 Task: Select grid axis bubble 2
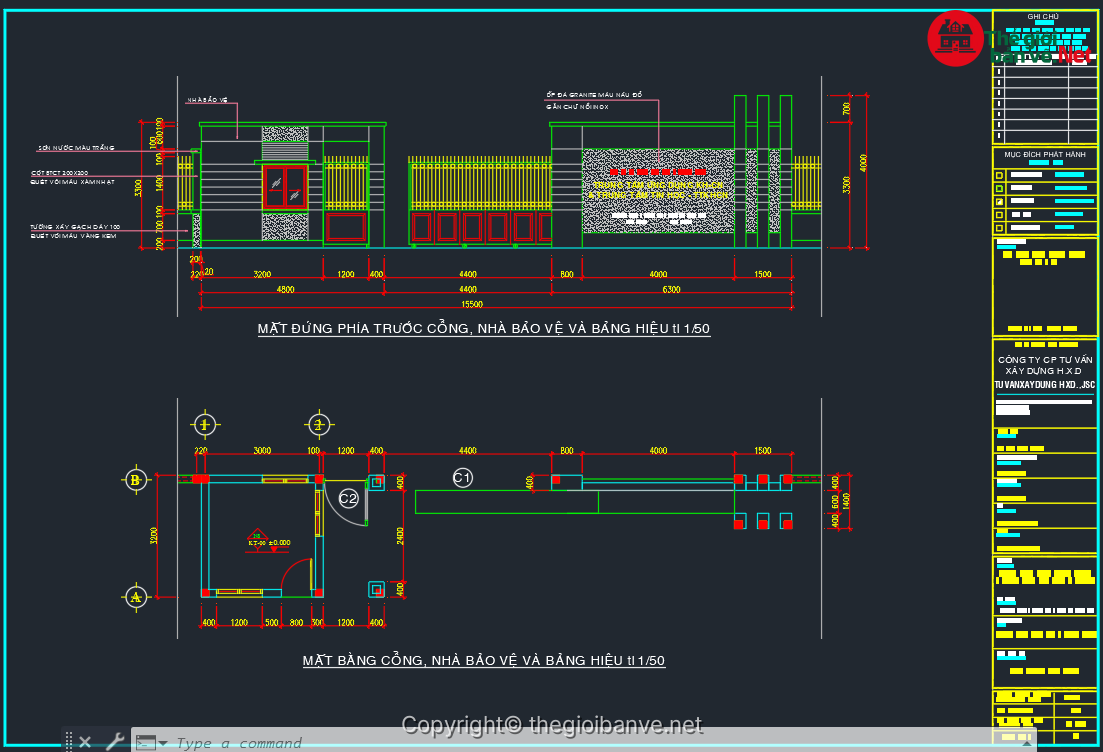(319, 425)
